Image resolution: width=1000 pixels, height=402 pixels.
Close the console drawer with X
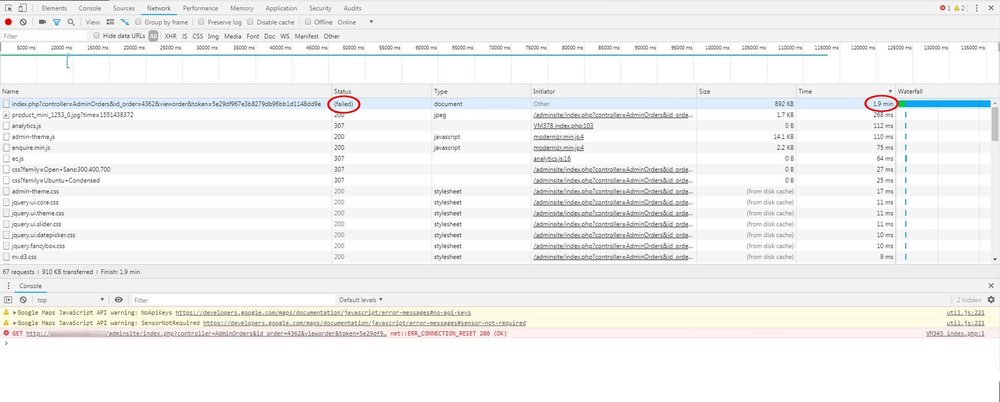(x=991, y=286)
